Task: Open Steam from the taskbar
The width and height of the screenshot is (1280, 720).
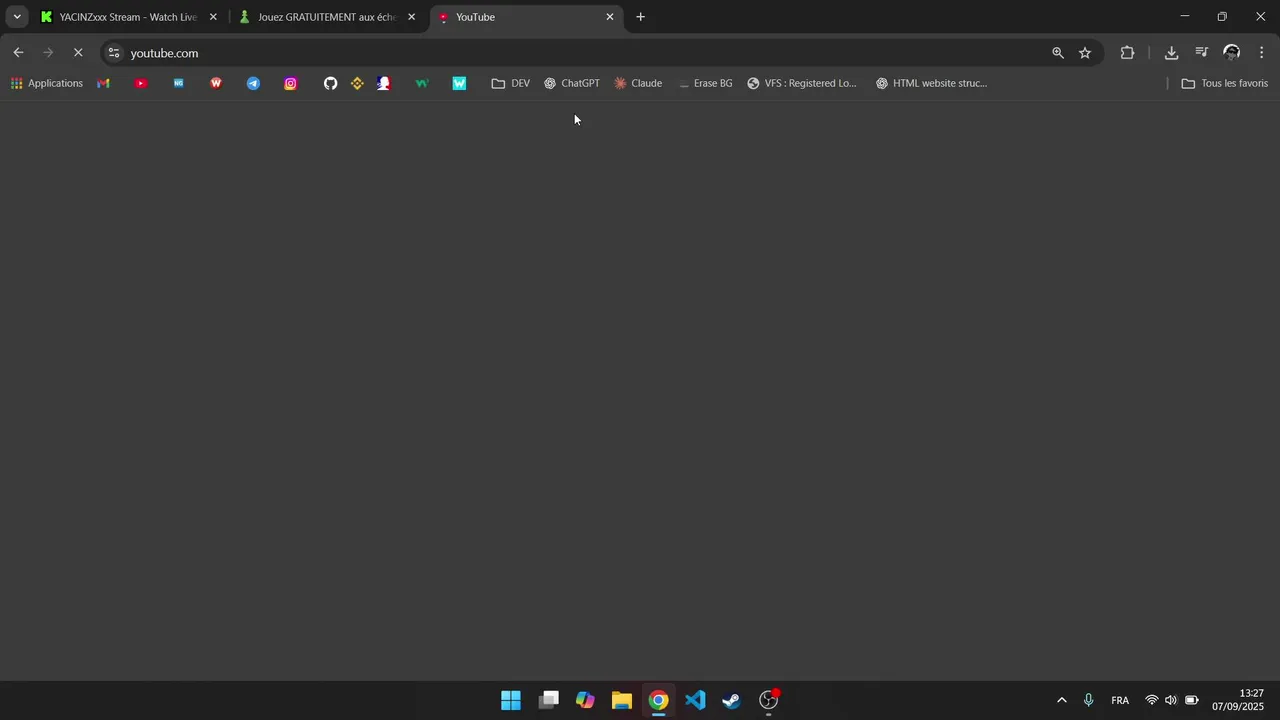Action: coord(732,700)
